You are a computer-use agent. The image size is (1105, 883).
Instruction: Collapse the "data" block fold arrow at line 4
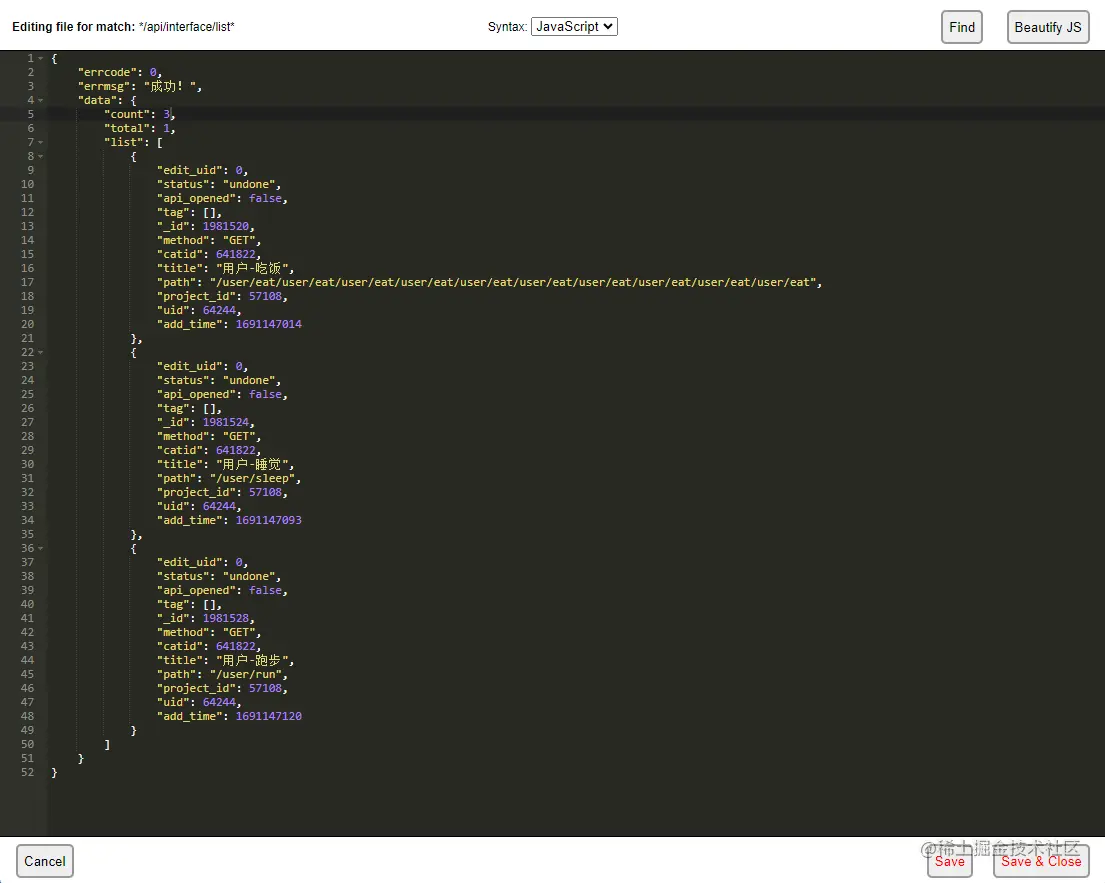[40, 100]
